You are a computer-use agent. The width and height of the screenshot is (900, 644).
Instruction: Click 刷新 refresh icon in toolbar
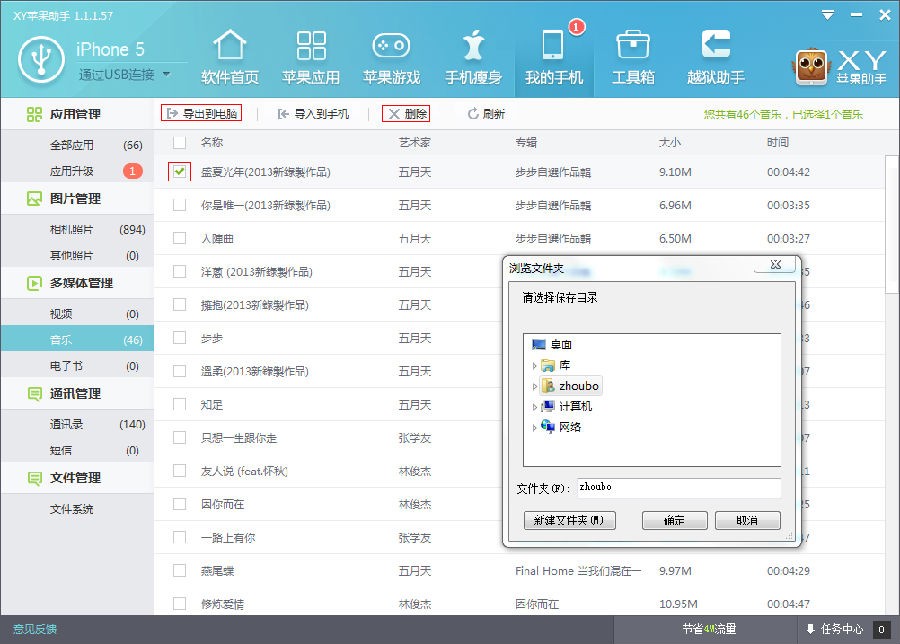tap(474, 114)
